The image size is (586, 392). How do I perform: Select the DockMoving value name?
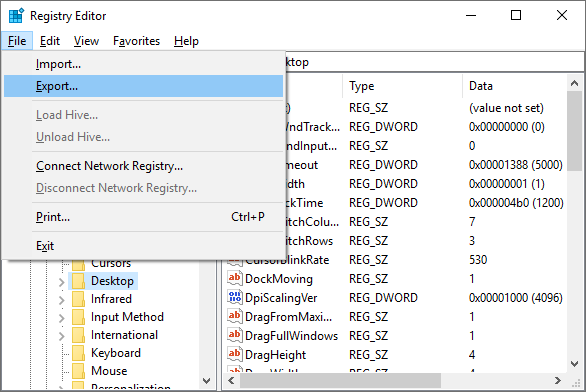point(279,279)
